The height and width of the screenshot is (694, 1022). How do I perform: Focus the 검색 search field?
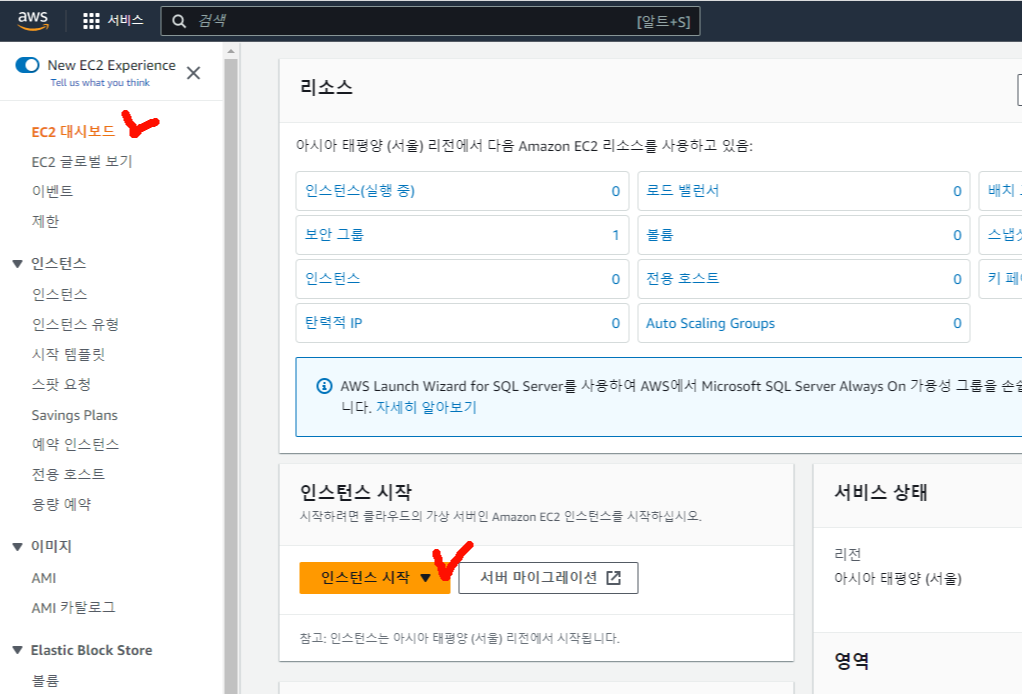click(430, 22)
